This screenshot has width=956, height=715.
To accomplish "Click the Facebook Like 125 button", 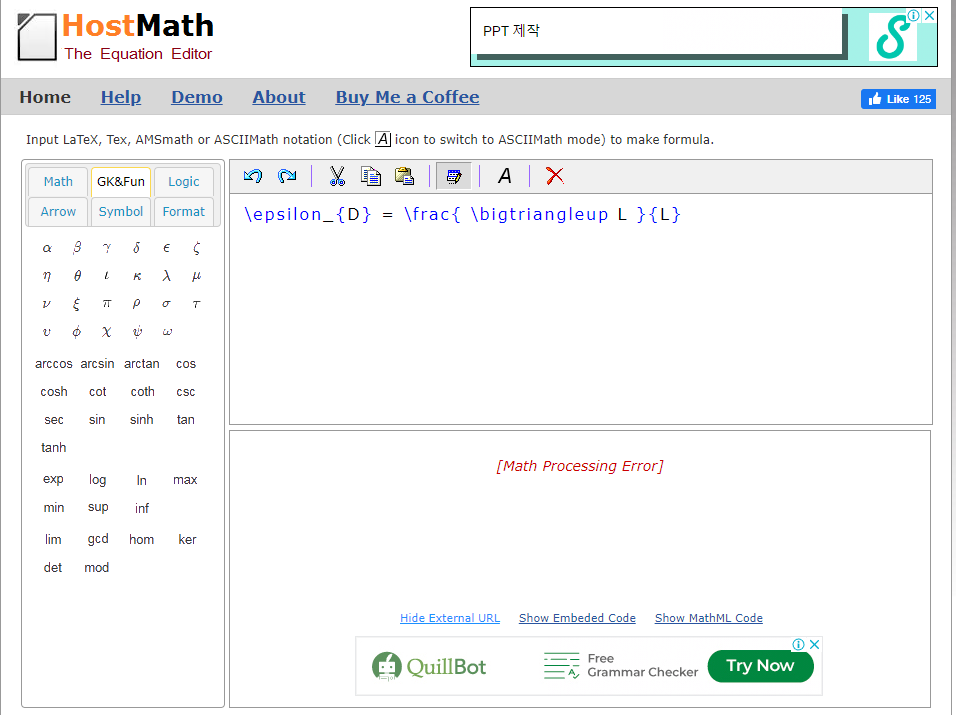I will [898, 99].
